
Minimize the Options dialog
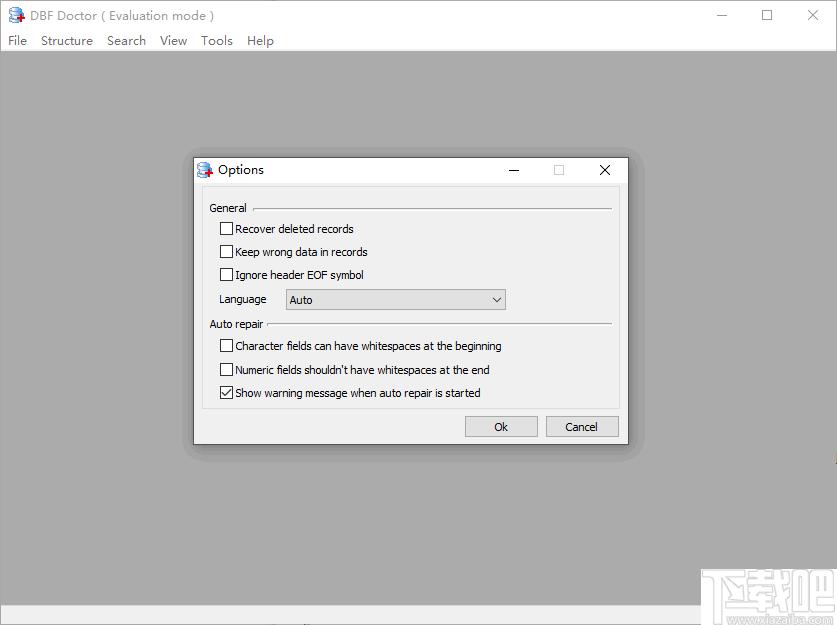514,170
